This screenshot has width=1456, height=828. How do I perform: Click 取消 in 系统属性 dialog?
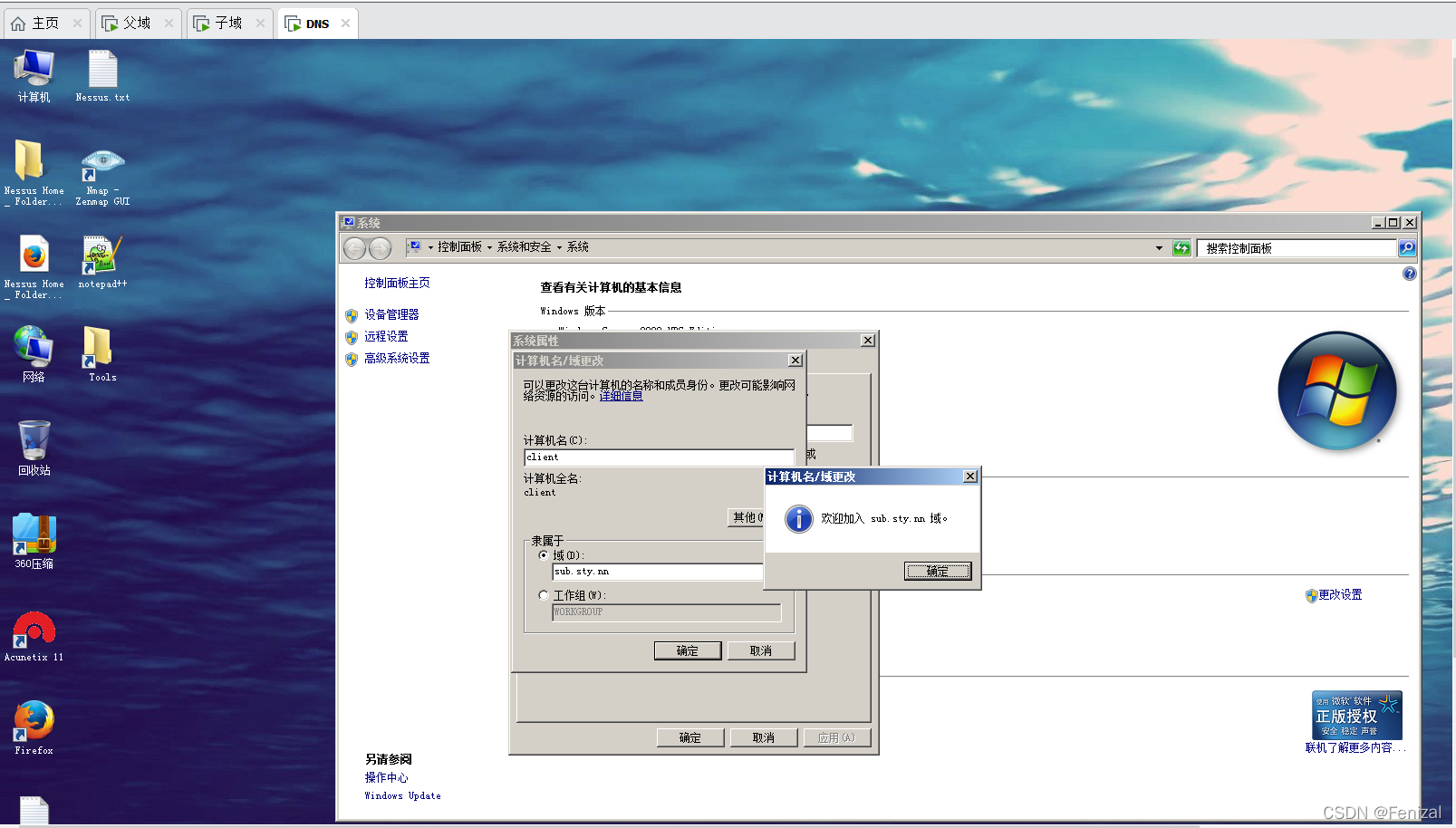tap(764, 737)
